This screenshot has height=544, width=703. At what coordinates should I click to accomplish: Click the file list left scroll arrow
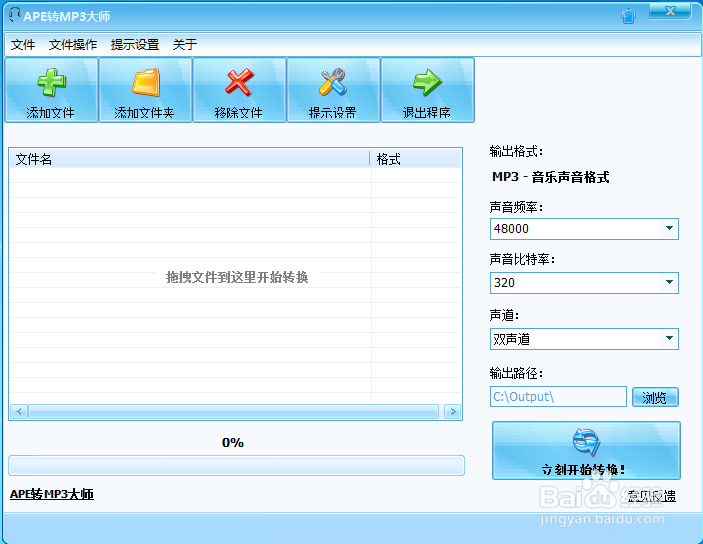tap(19, 411)
